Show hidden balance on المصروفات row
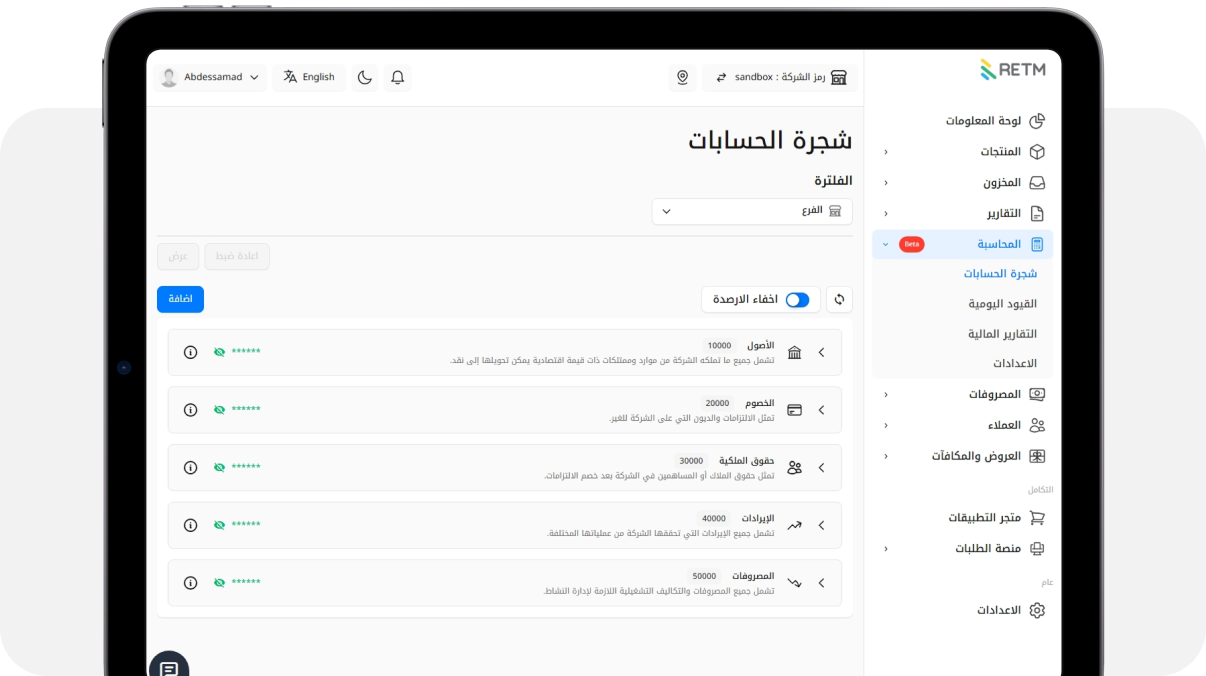The width and height of the screenshot is (1206, 676). pos(219,582)
